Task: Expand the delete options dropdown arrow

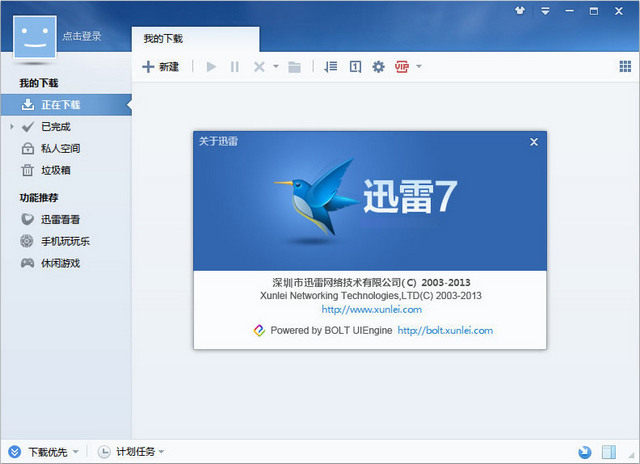Action: (x=276, y=66)
